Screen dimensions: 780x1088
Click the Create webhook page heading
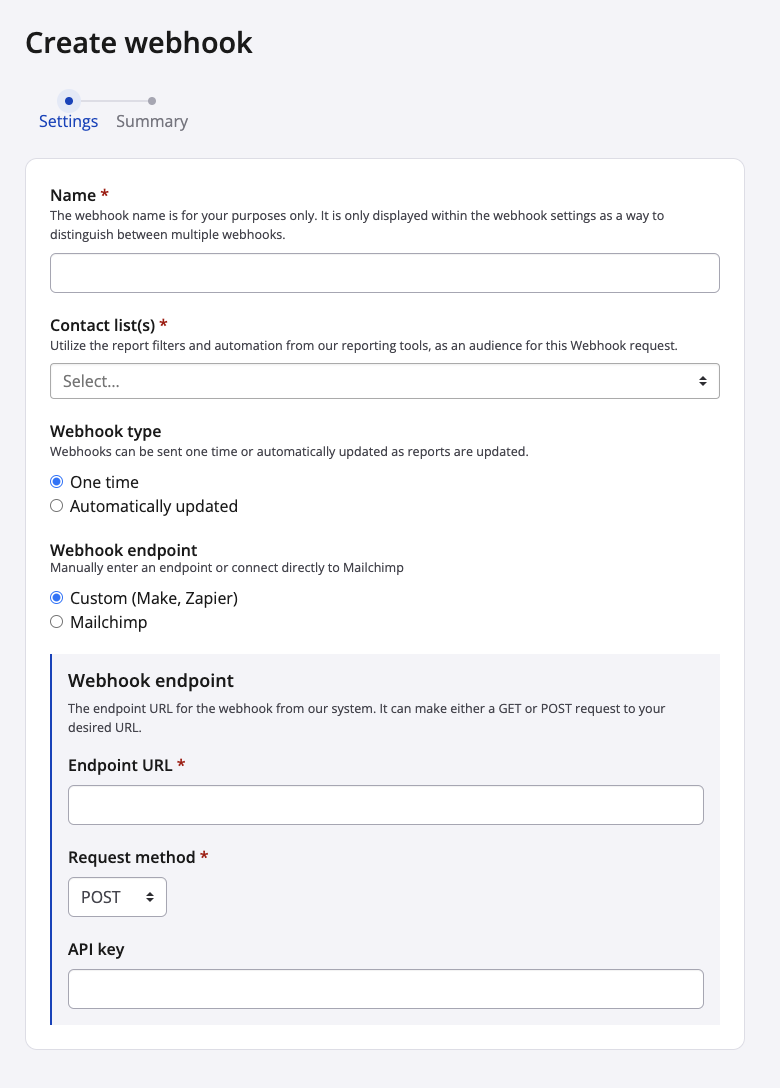(139, 43)
